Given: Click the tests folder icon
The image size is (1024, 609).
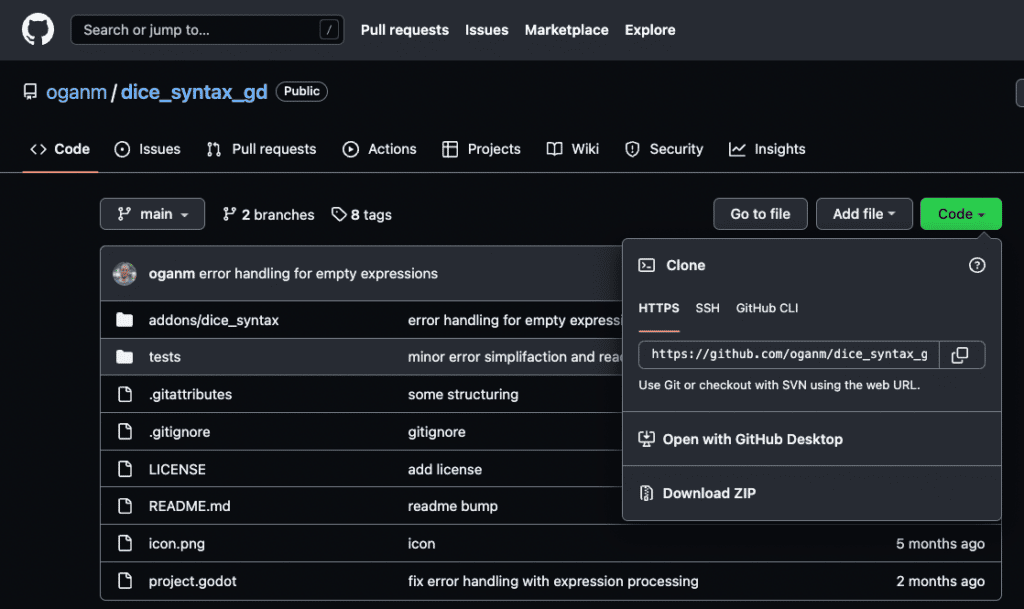Looking at the screenshot, I should (125, 357).
